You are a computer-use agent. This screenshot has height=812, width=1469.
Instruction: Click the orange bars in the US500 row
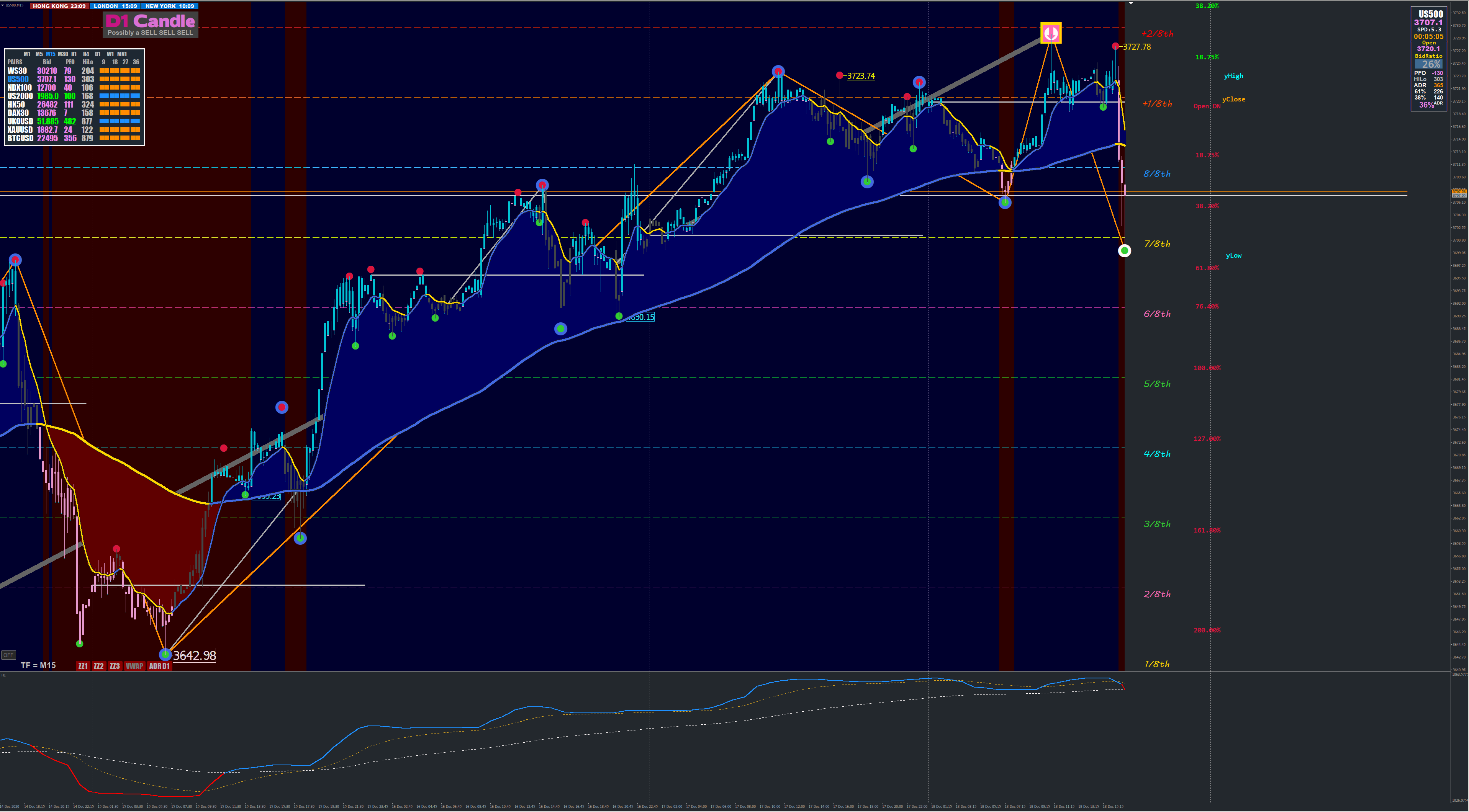point(119,79)
